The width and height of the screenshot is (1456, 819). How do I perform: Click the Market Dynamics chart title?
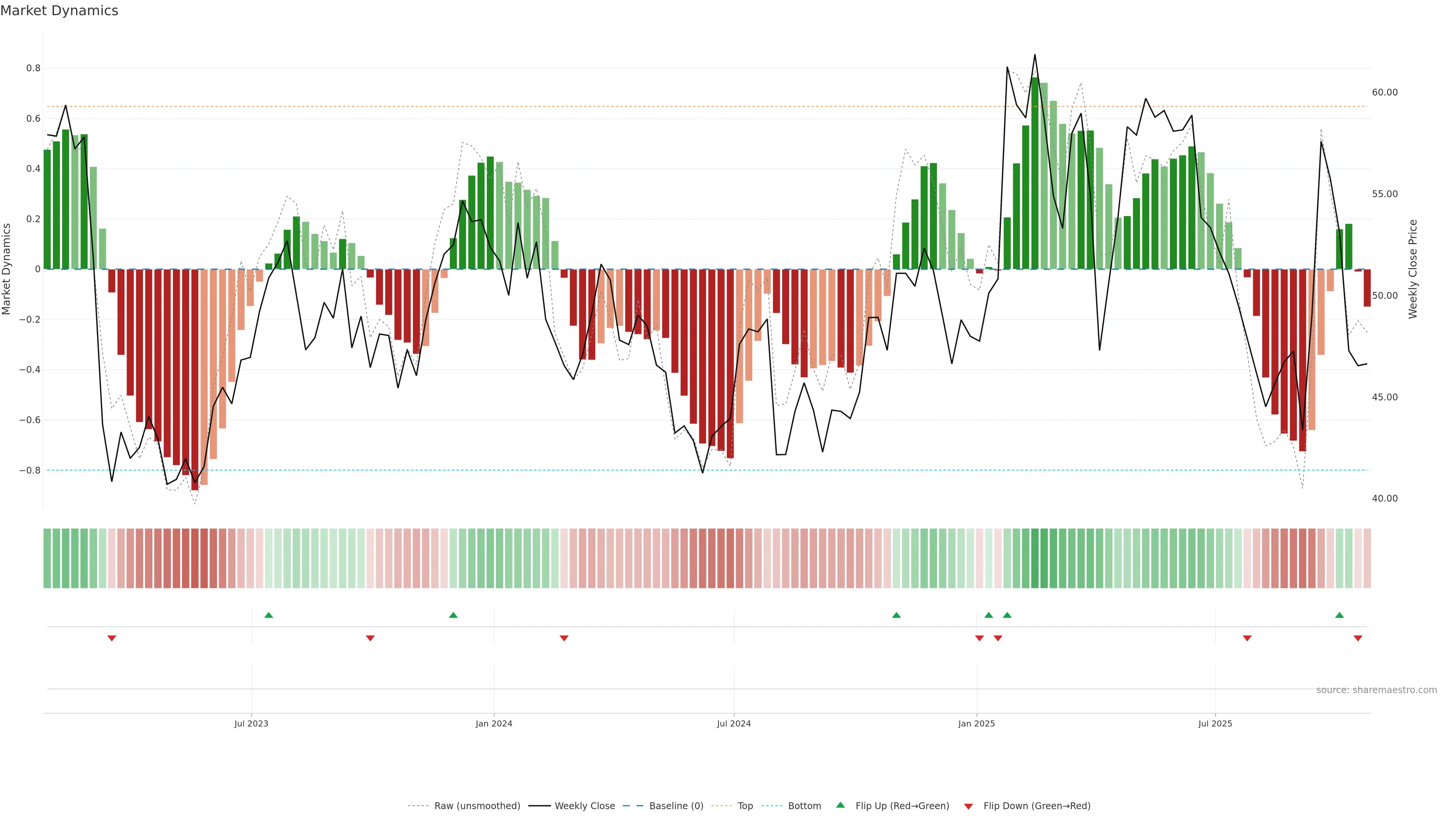(60, 11)
